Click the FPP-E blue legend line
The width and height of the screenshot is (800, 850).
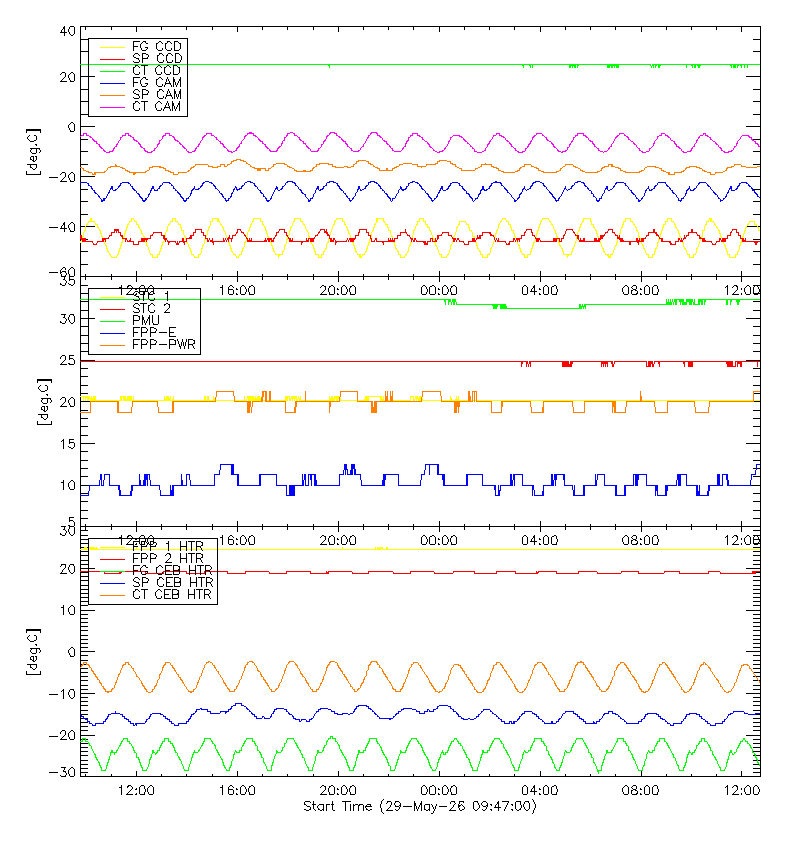pyautogui.click(x=112, y=333)
